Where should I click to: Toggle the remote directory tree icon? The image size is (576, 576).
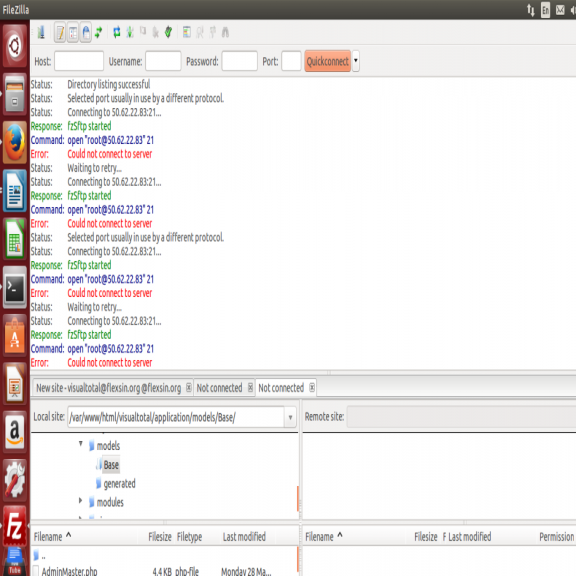tap(86, 33)
